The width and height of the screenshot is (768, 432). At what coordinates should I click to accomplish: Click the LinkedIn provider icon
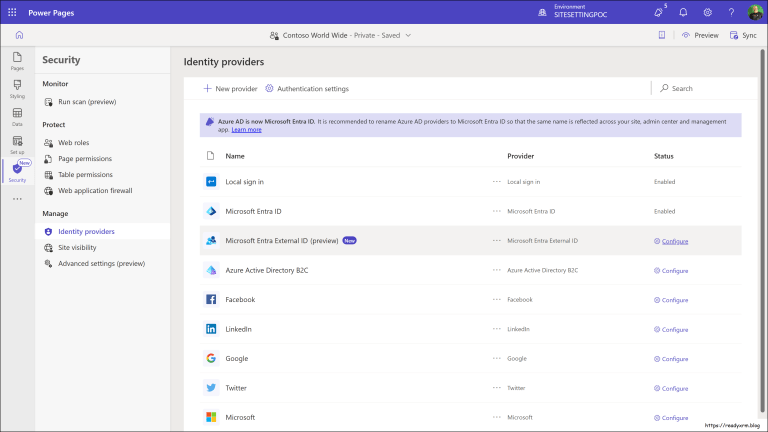point(211,329)
